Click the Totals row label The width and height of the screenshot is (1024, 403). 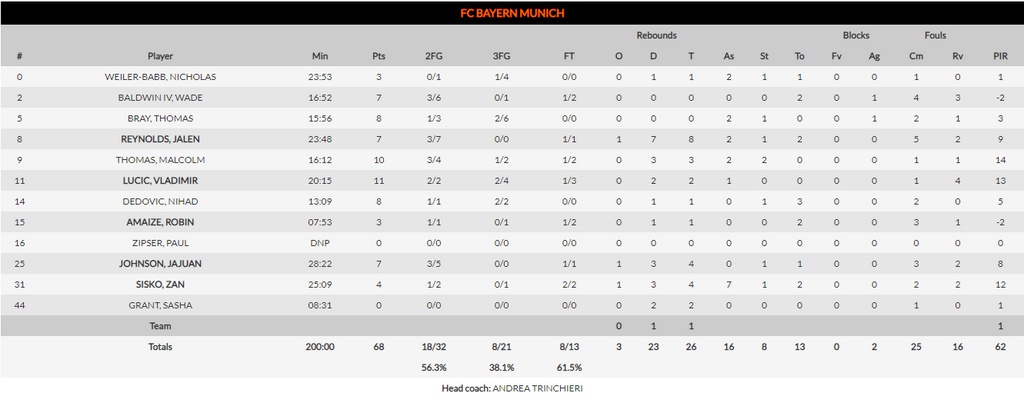[x=160, y=347]
